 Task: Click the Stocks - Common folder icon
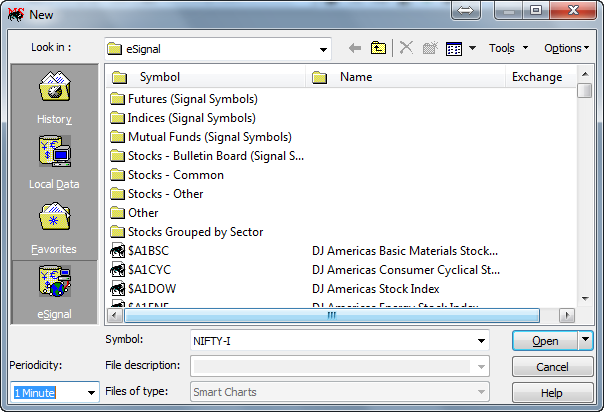point(117,175)
